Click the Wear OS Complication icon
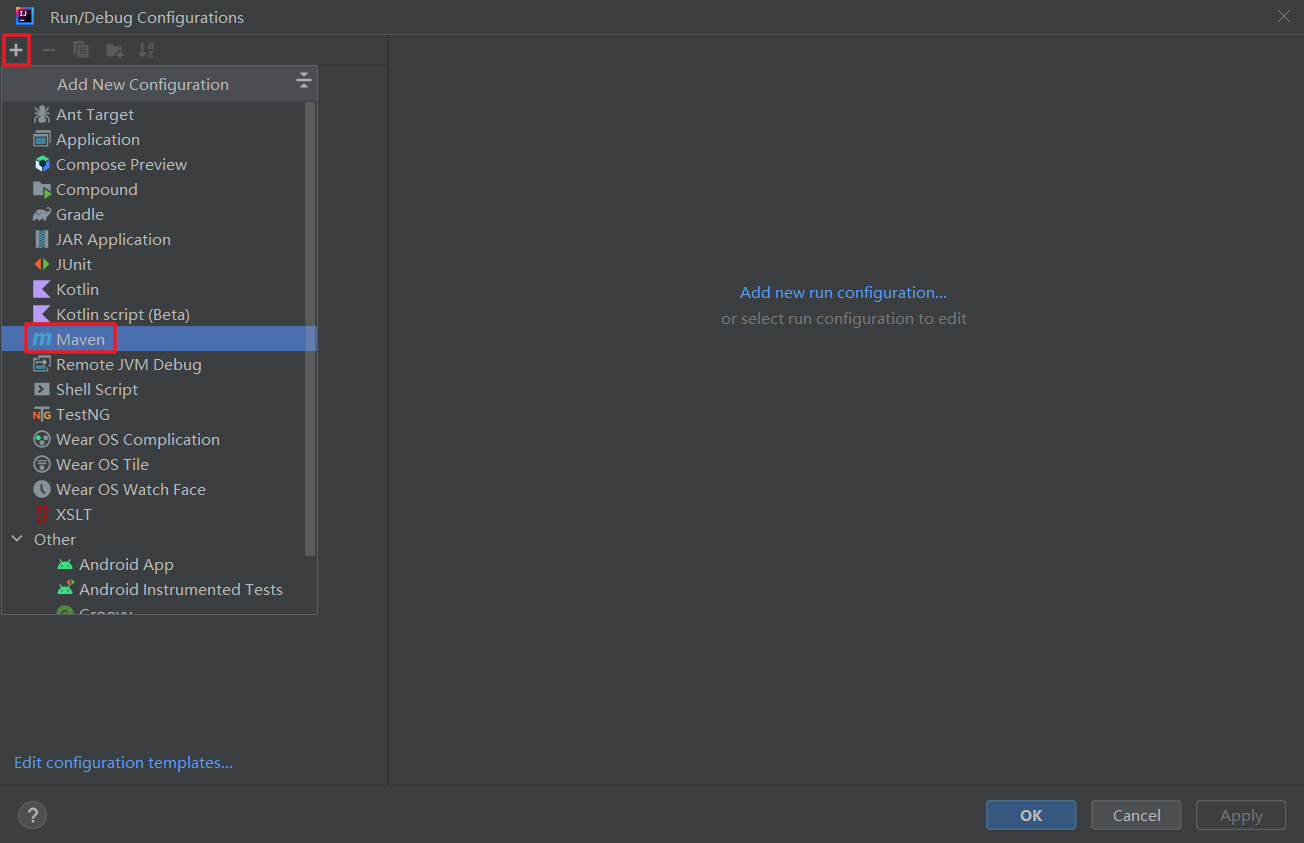Viewport: 1304px width, 843px height. [42, 439]
